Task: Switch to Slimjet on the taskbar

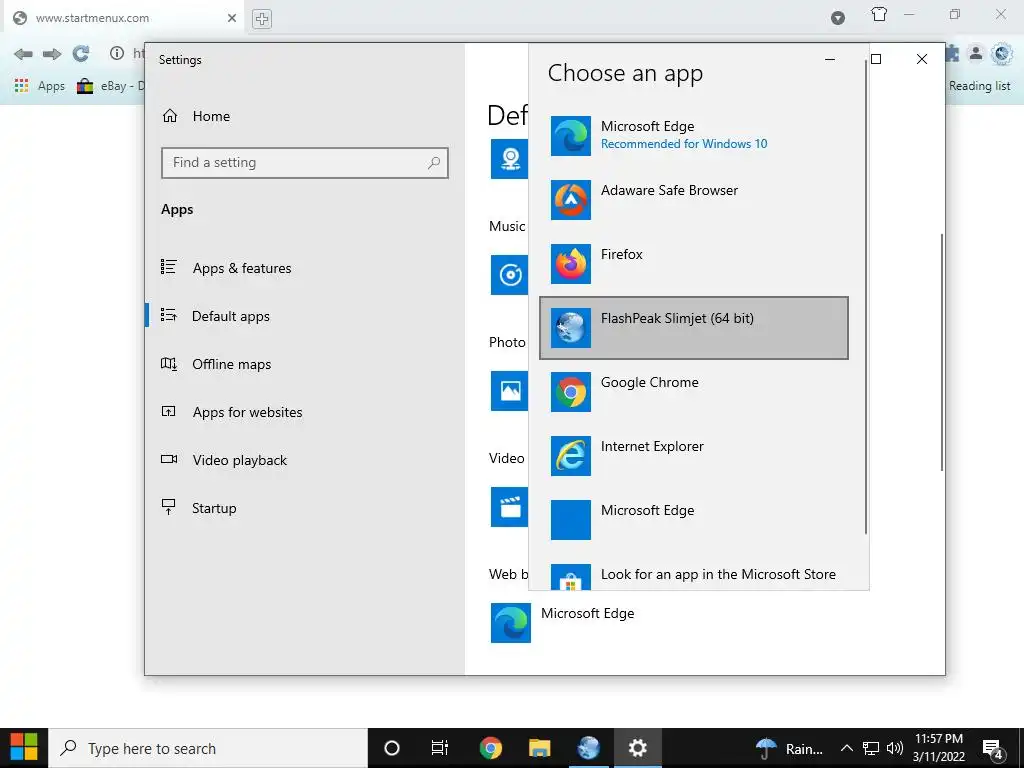Action: tap(588, 748)
